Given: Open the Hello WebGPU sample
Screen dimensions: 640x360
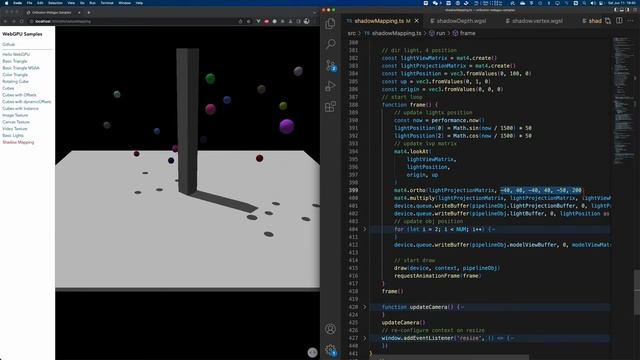Looking at the screenshot, I should coord(16,54).
